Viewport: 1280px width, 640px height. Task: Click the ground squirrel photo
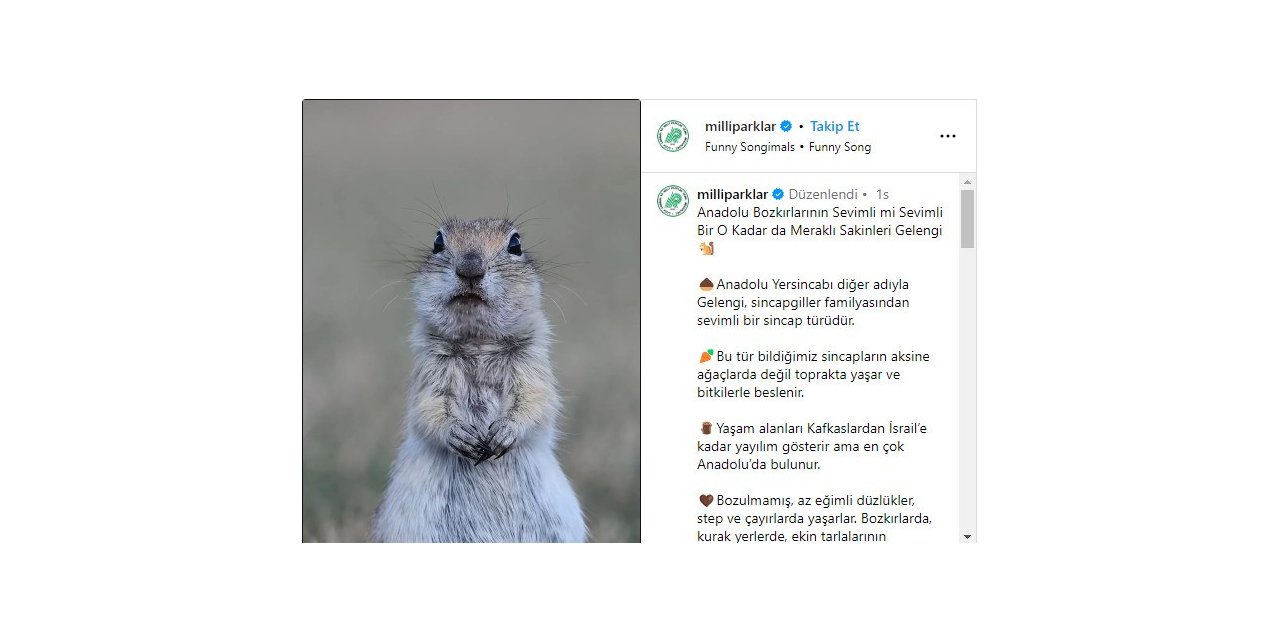(x=471, y=321)
